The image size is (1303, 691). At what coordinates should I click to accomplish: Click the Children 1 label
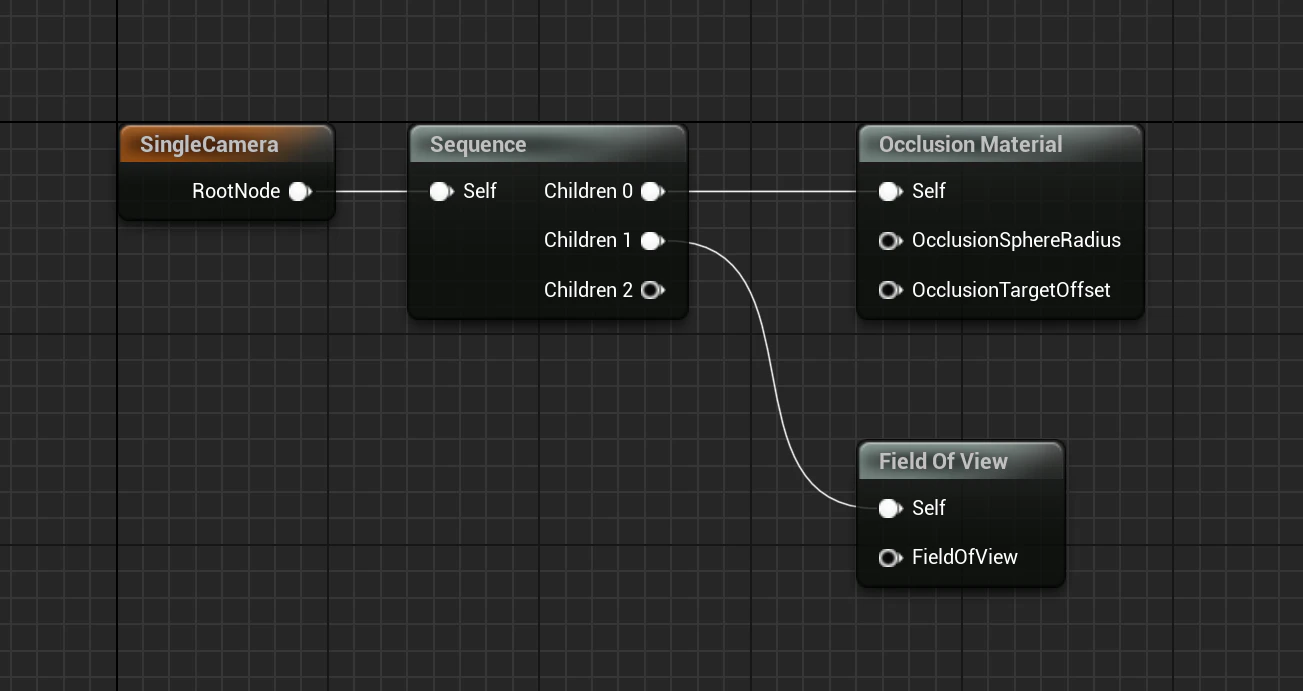click(x=588, y=240)
